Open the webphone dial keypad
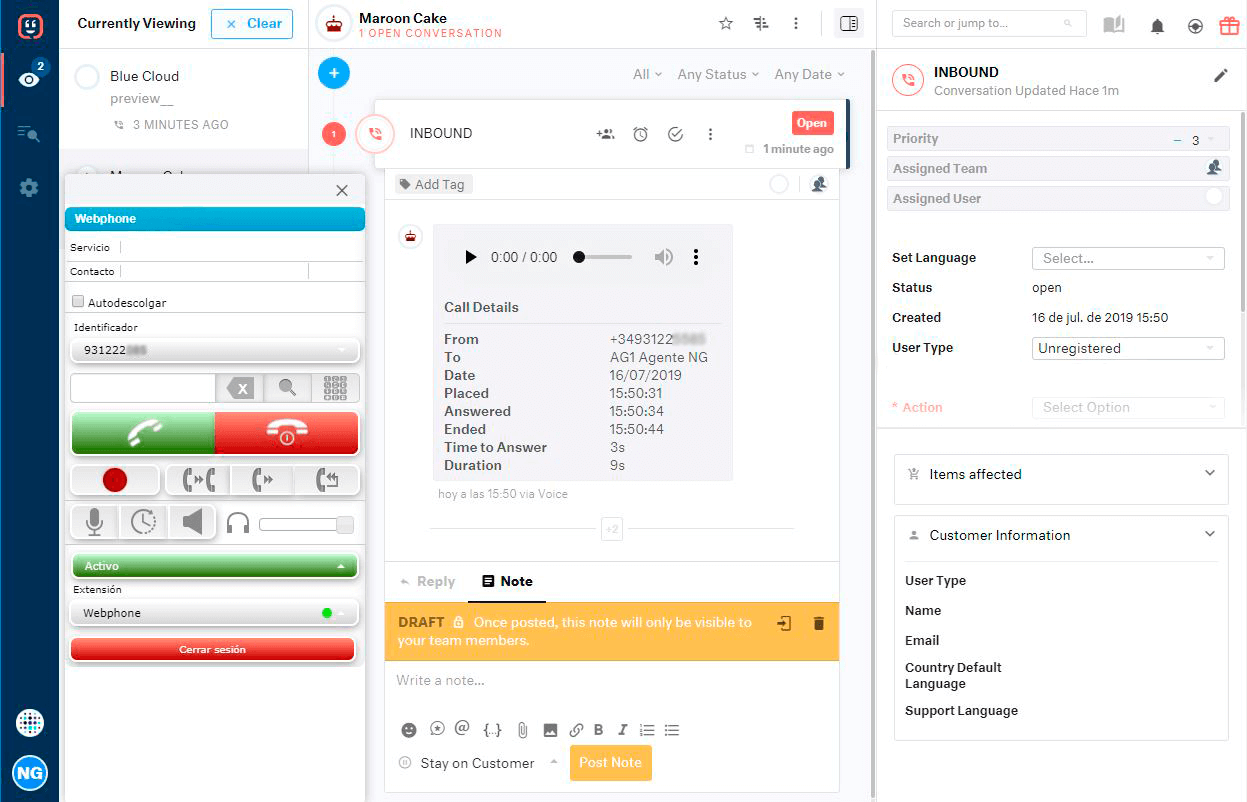This screenshot has height=802, width=1247. (x=336, y=388)
